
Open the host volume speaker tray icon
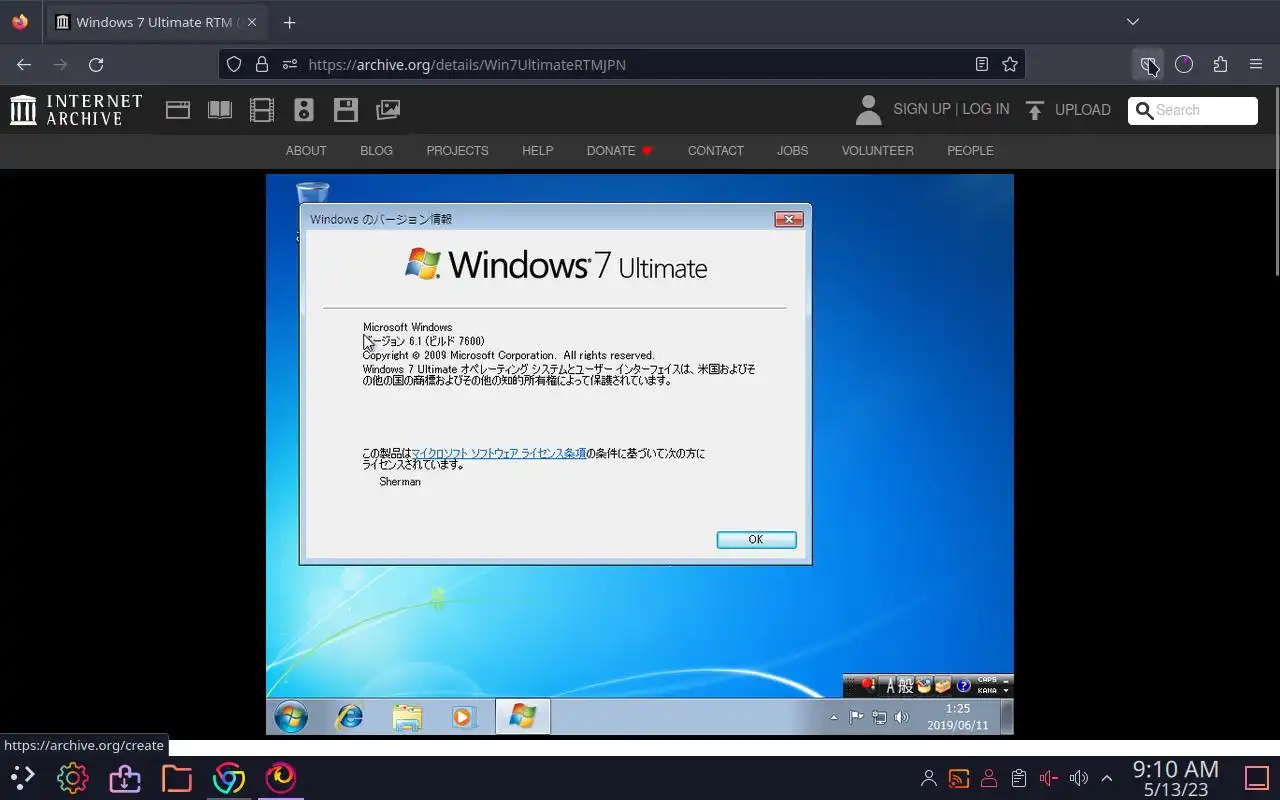click(x=1078, y=778)
